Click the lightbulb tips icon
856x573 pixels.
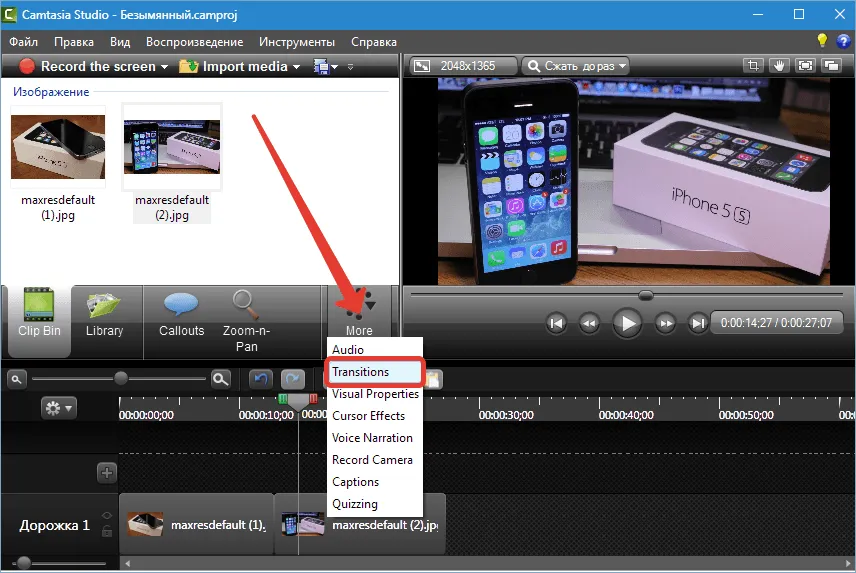pyautogui.click(x=822, y=40)
